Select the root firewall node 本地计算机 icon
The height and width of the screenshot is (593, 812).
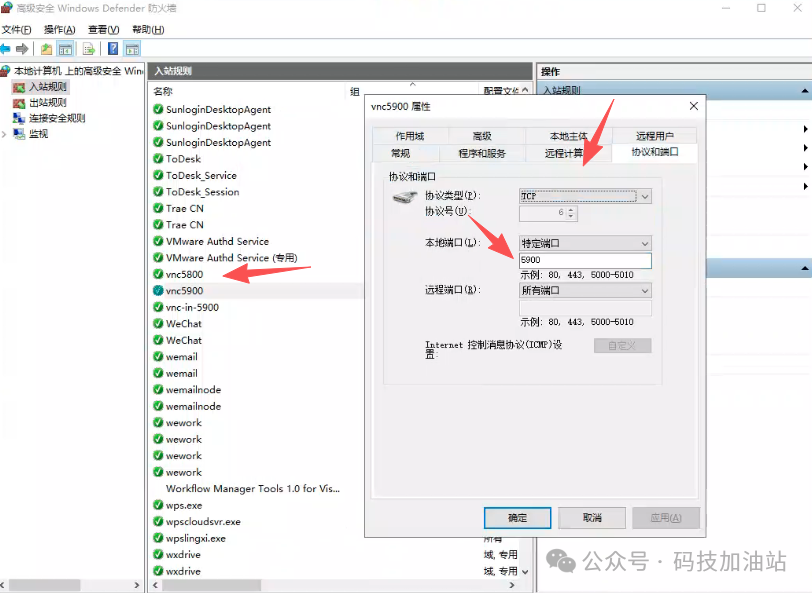pyautogui.click(x=6, y=70)
